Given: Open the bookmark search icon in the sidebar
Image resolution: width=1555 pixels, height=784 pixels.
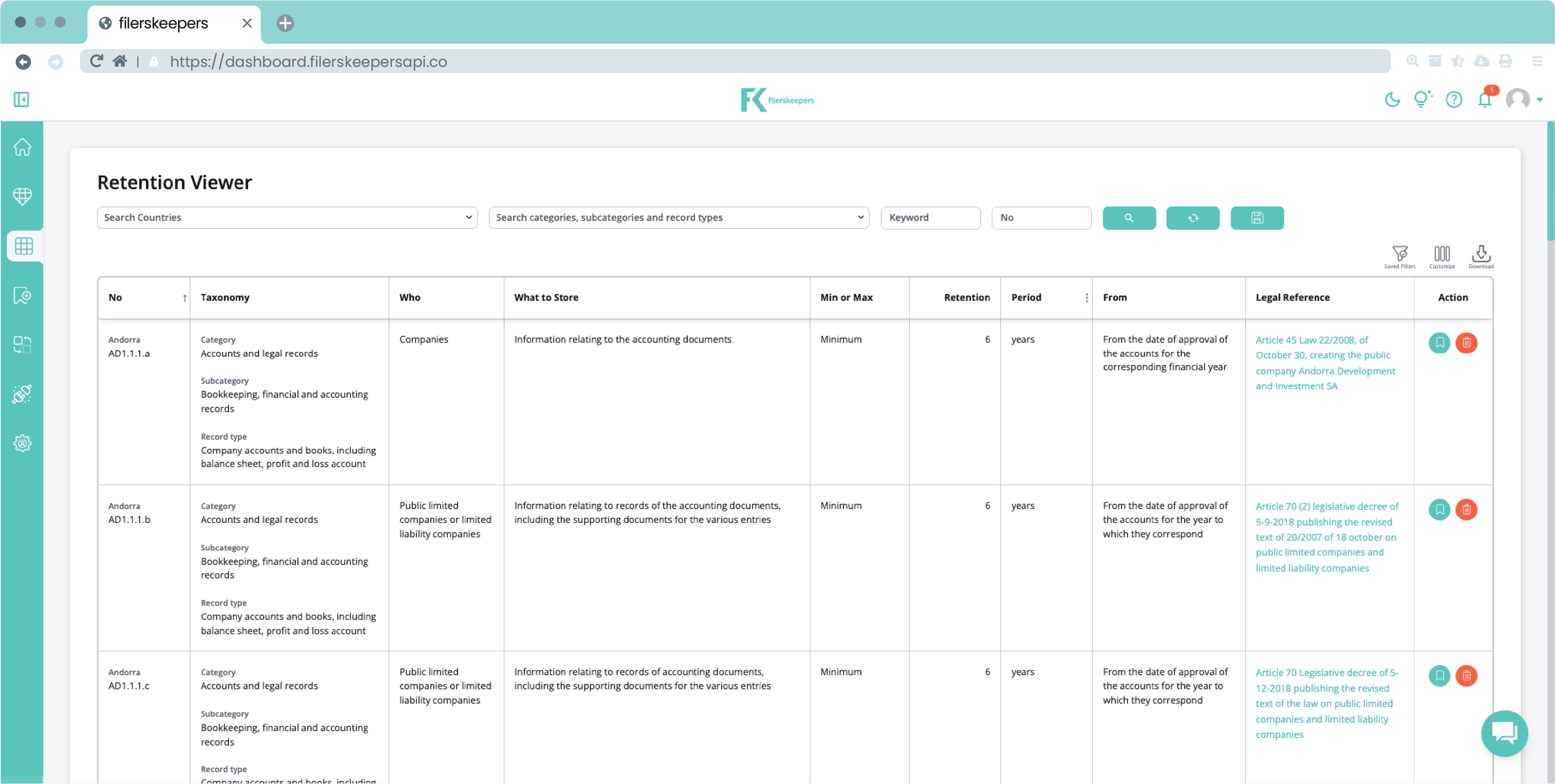Looking at the screenshot, I should point(22,296).
